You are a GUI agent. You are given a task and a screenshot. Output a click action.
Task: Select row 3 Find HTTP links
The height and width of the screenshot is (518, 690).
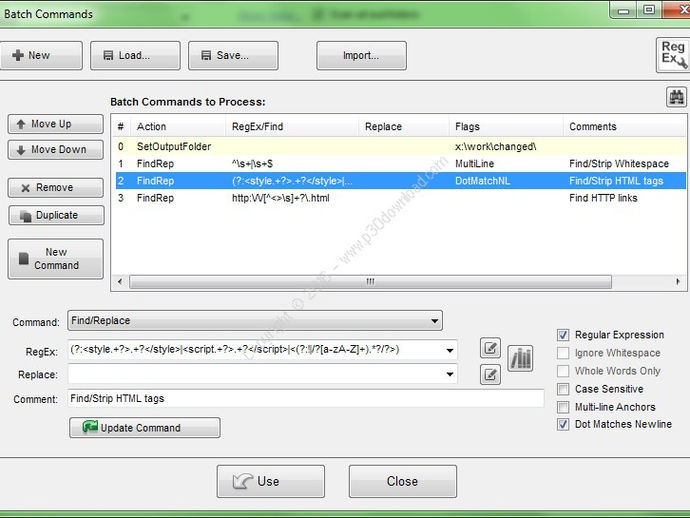click(400, 198)
